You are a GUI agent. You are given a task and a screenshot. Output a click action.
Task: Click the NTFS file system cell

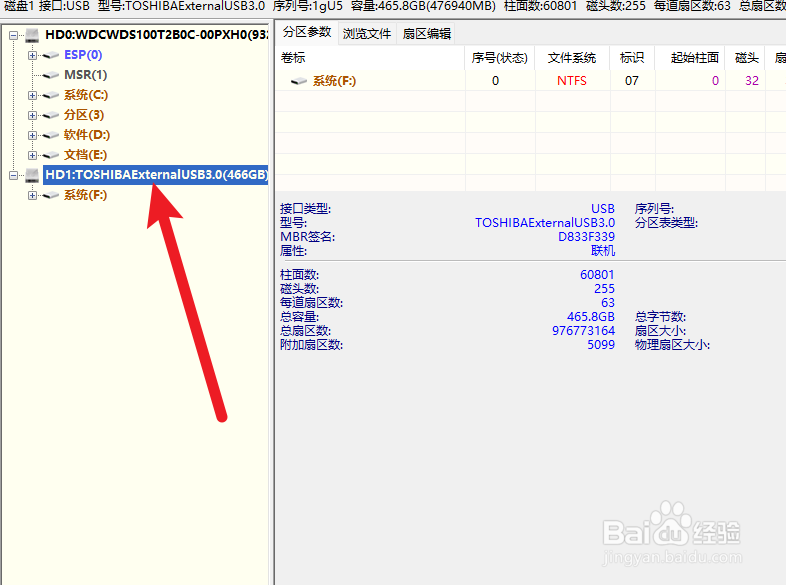(572, 81)
